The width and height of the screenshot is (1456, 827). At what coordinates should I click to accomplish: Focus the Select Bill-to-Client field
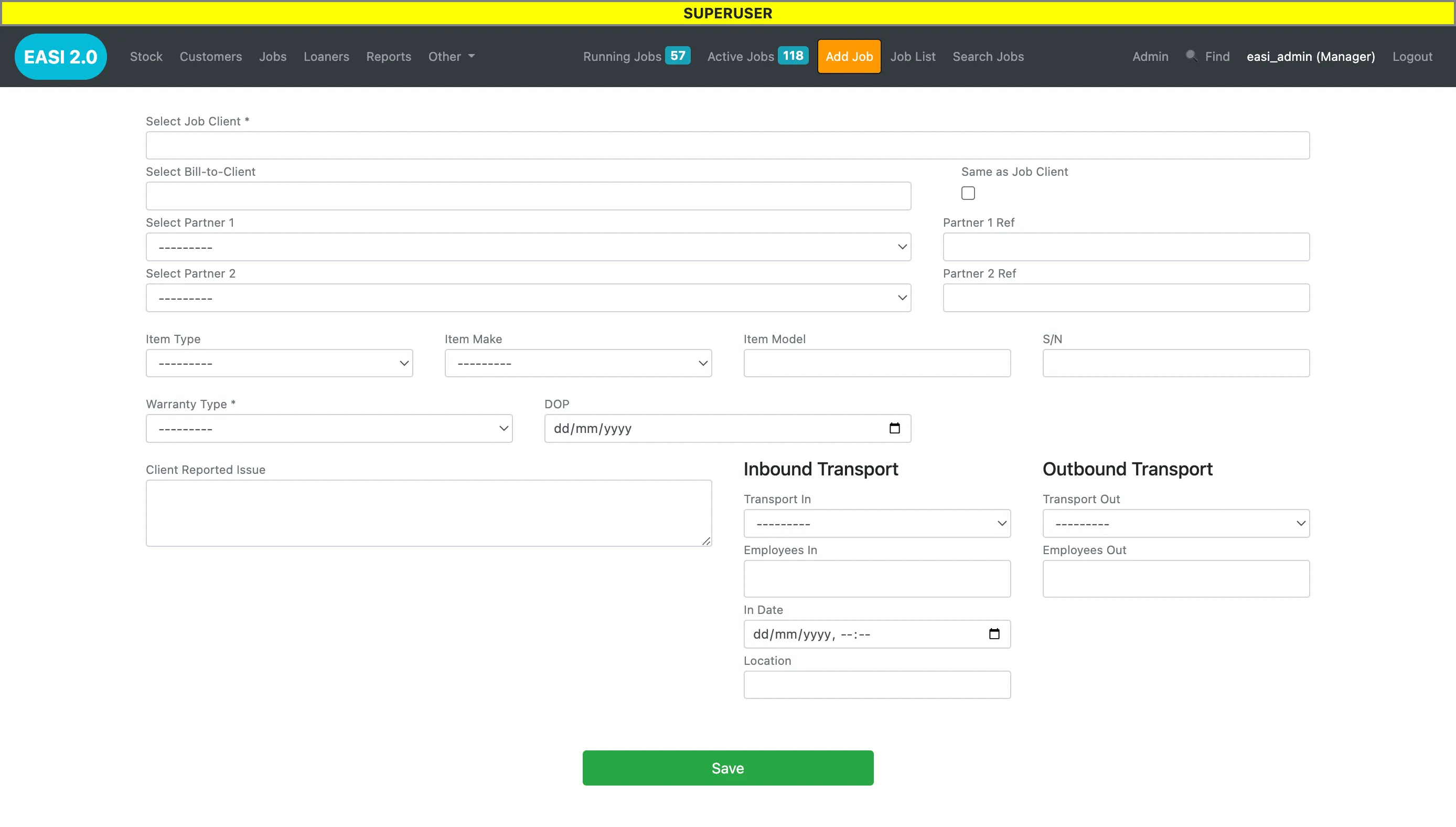click(x=529, y=196)
